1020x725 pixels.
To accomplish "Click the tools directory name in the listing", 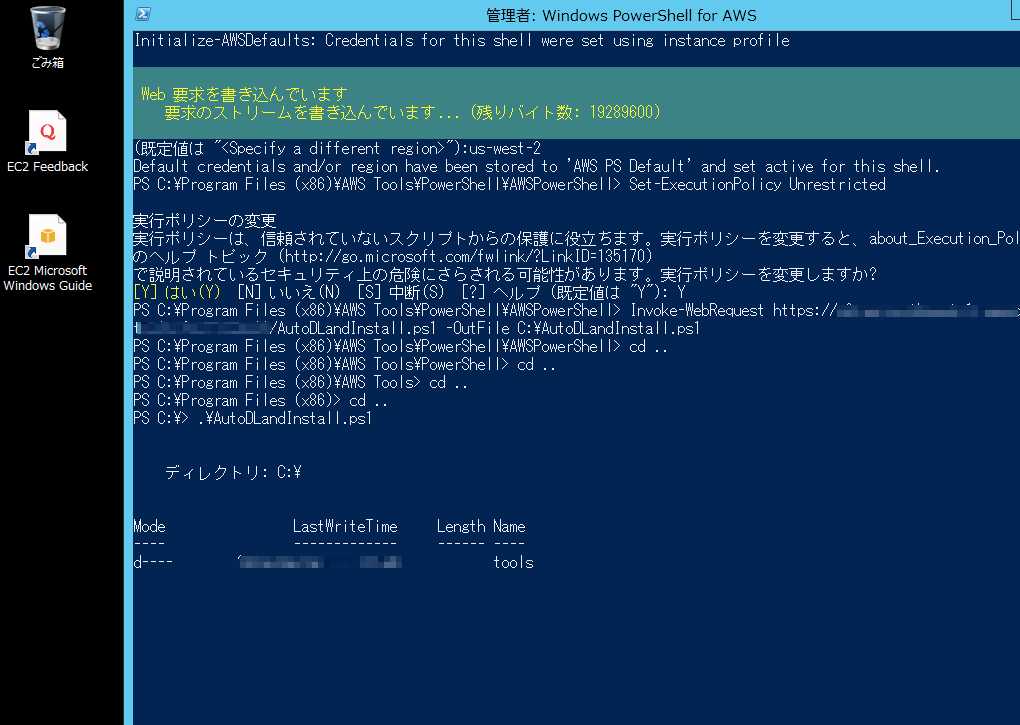I will pyautogui.click(x=513, y=562).
